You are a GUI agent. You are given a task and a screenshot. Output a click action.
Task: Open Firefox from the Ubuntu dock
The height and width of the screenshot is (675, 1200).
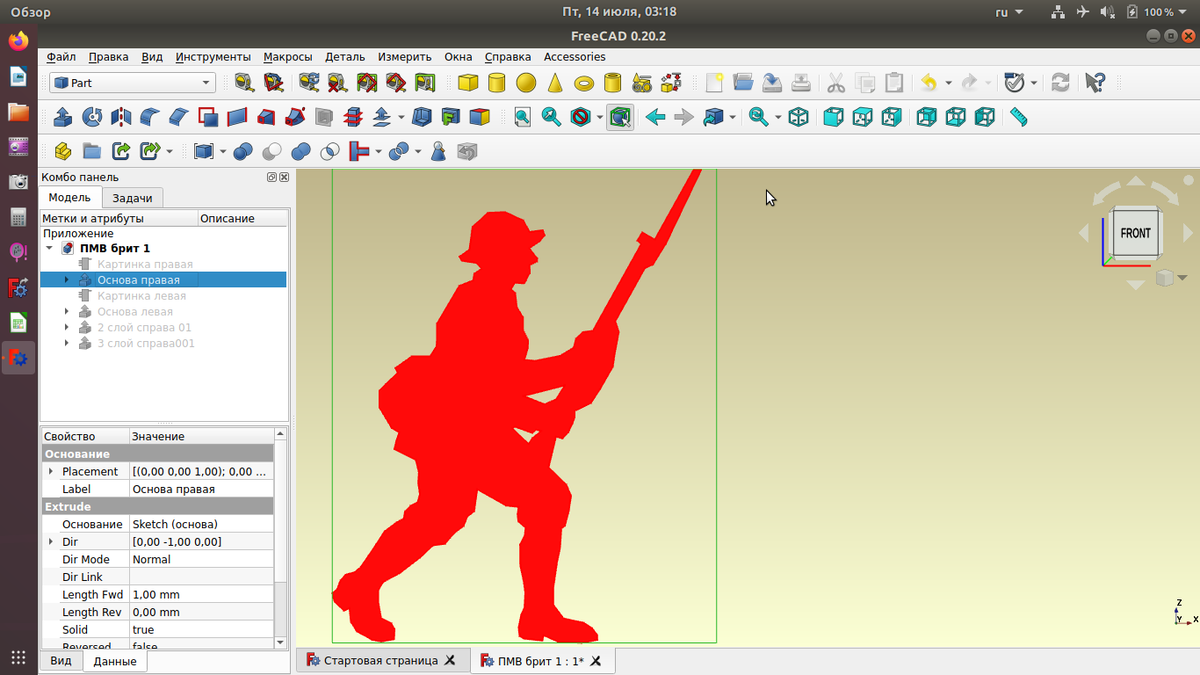[18, 42]
